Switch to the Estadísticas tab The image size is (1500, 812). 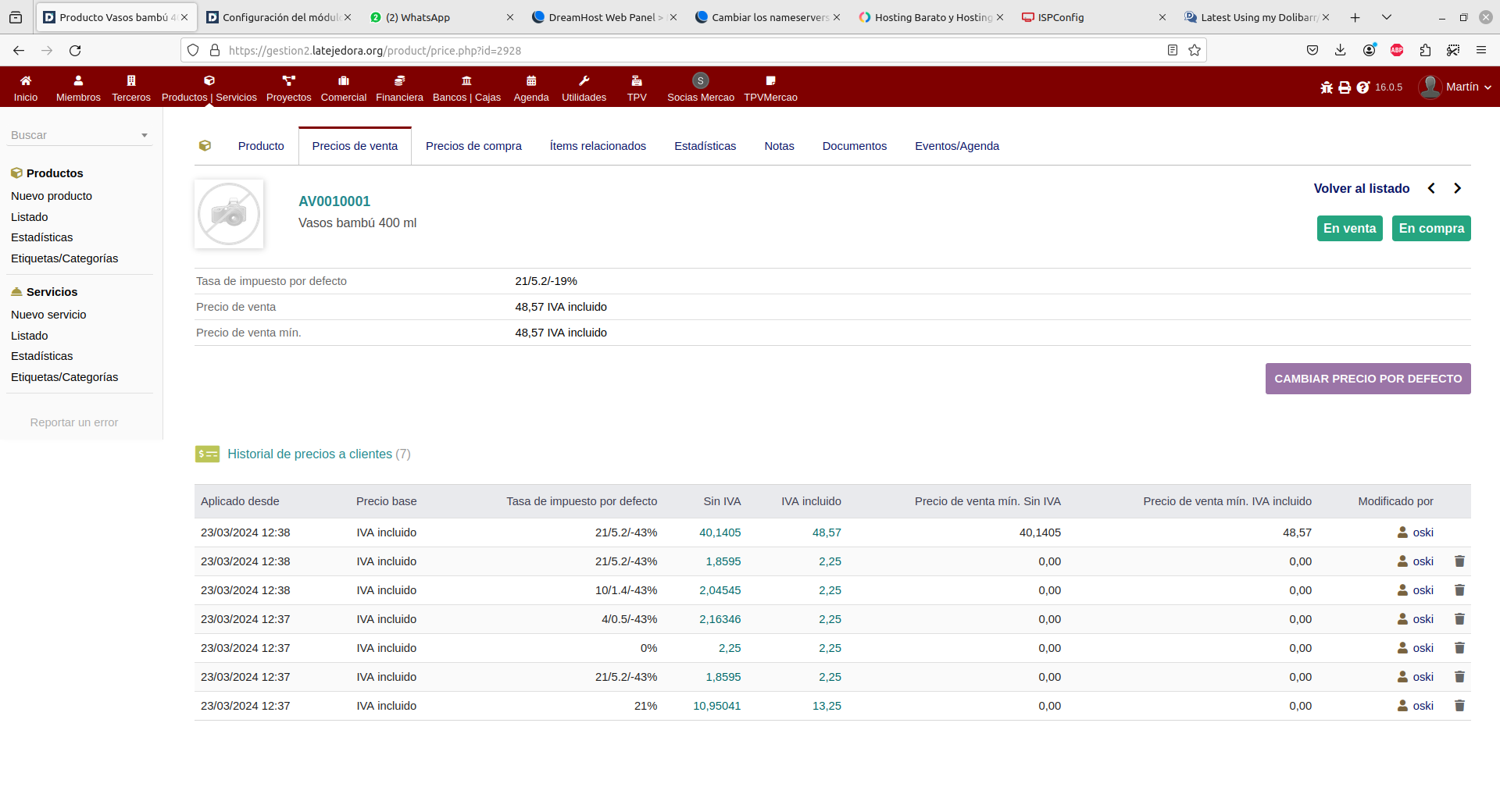pos(705,146)
